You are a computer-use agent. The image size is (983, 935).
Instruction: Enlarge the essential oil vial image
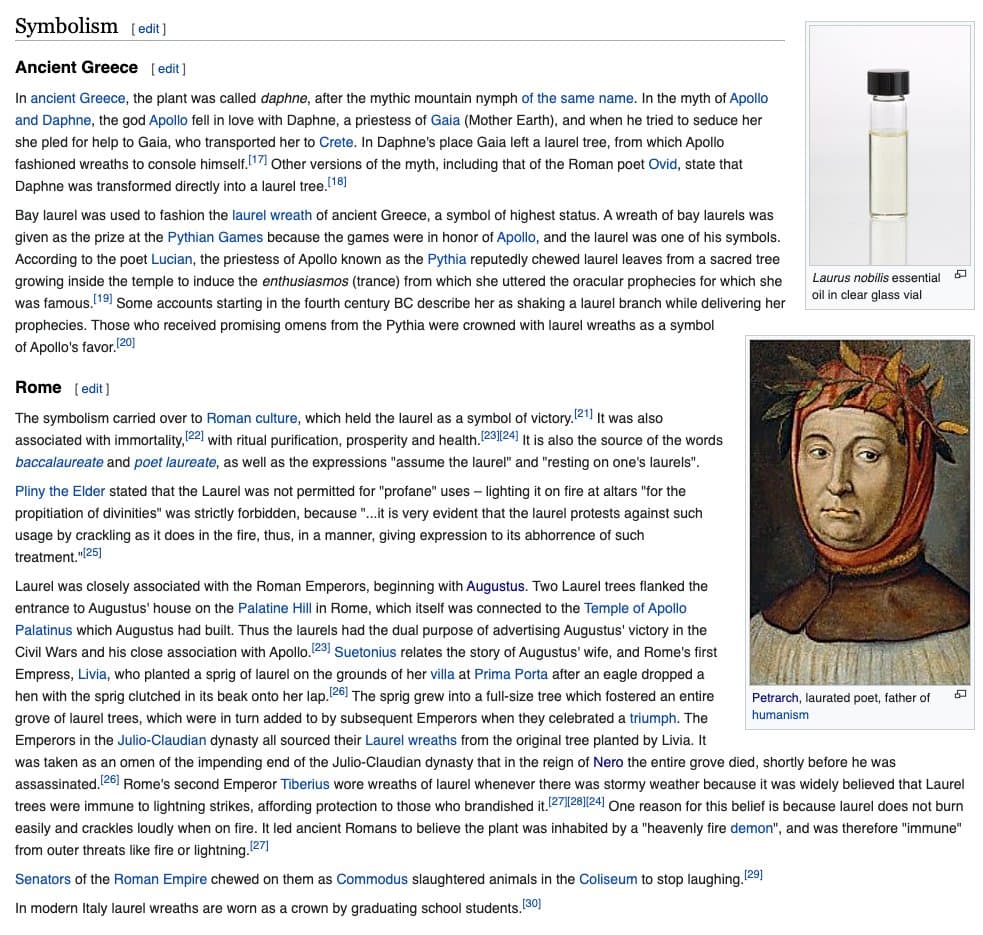click(960, 274)
